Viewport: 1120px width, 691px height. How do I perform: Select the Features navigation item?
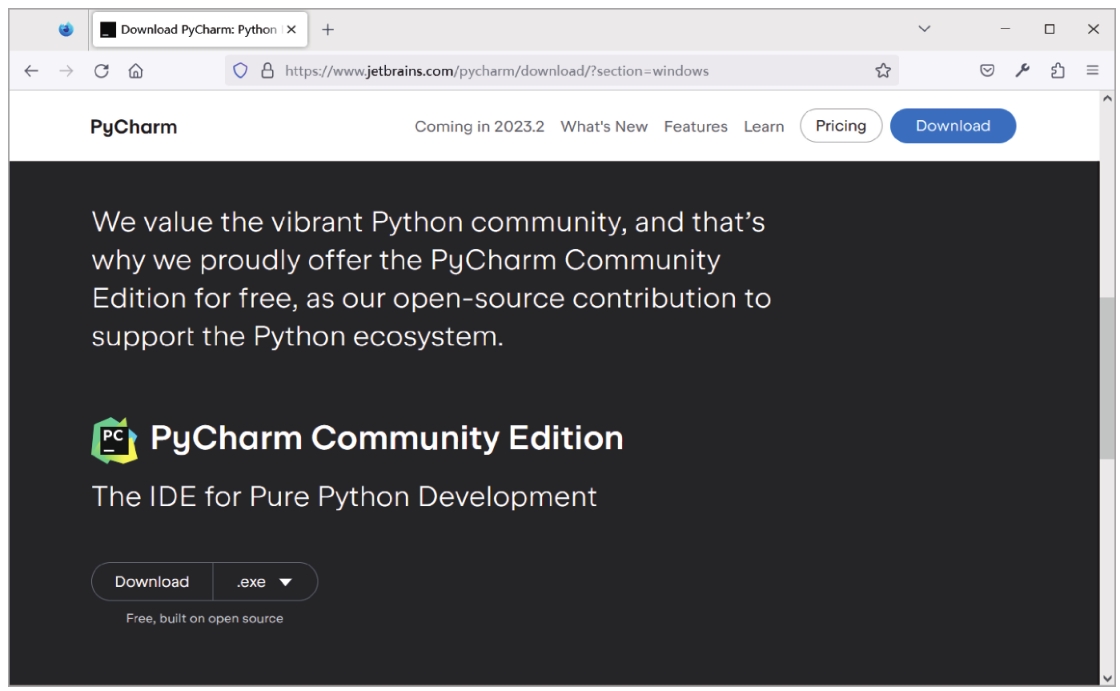point(695,126)
